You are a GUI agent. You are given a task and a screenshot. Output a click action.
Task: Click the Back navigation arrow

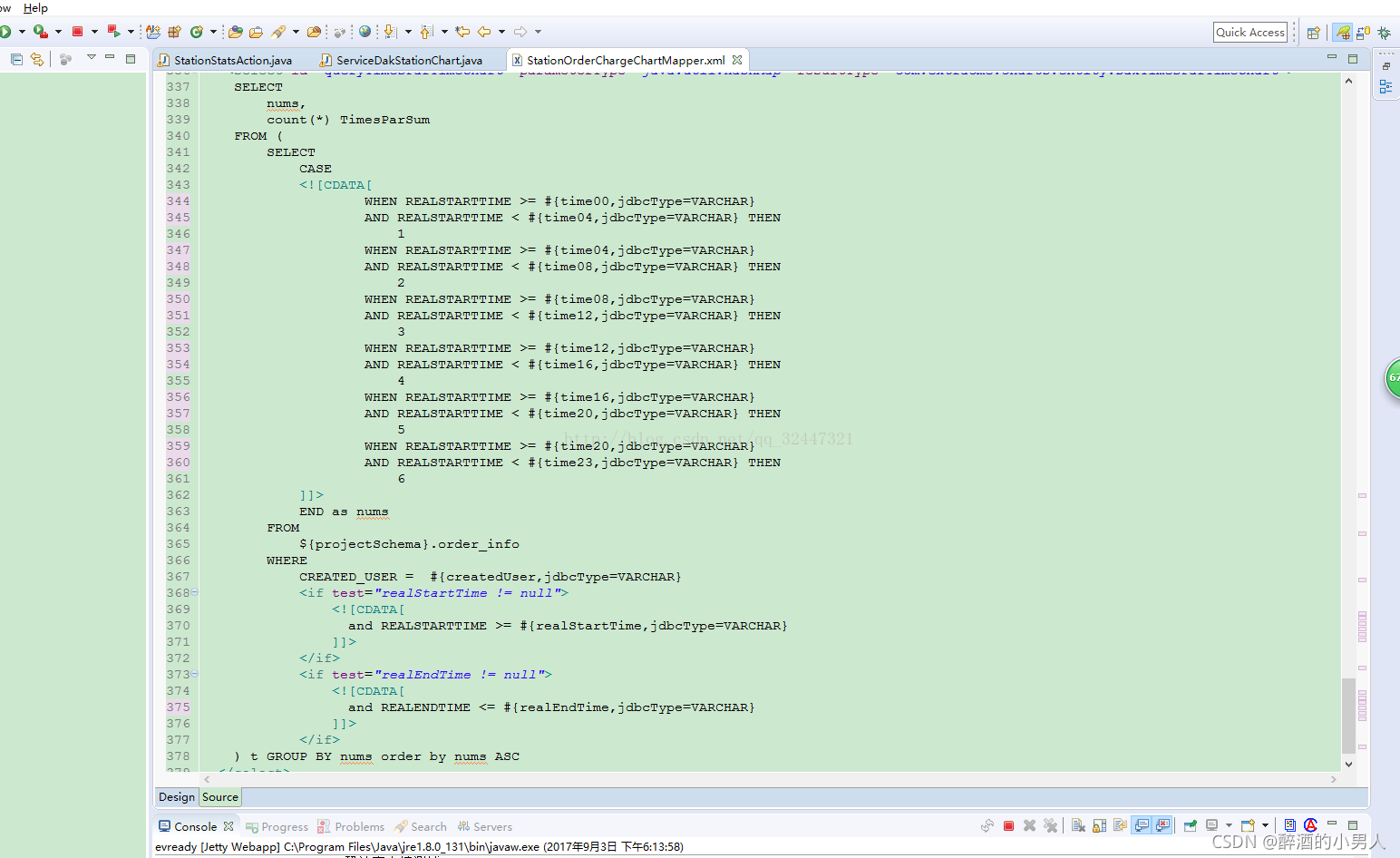(484, 32)
